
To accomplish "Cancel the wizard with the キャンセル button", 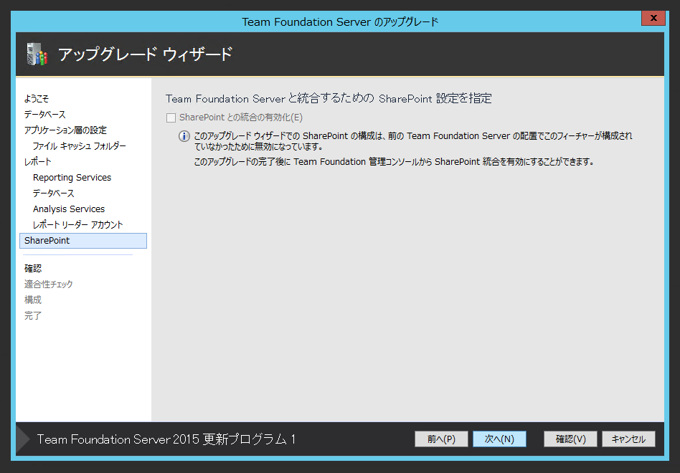I will (628, 439).
